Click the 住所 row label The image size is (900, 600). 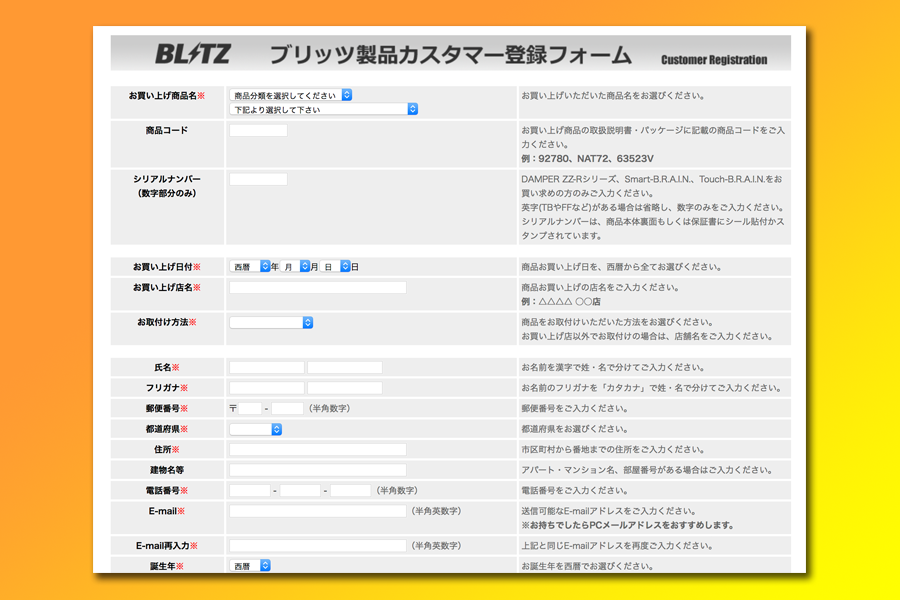pos(167,450)
